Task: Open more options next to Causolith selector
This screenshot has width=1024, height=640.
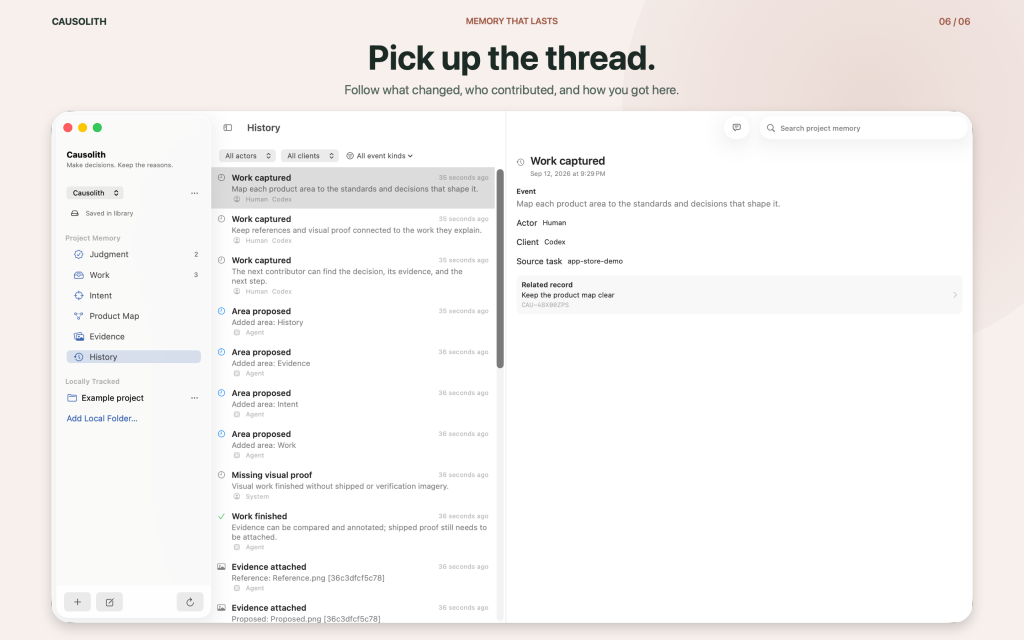Action: point(195,193)
